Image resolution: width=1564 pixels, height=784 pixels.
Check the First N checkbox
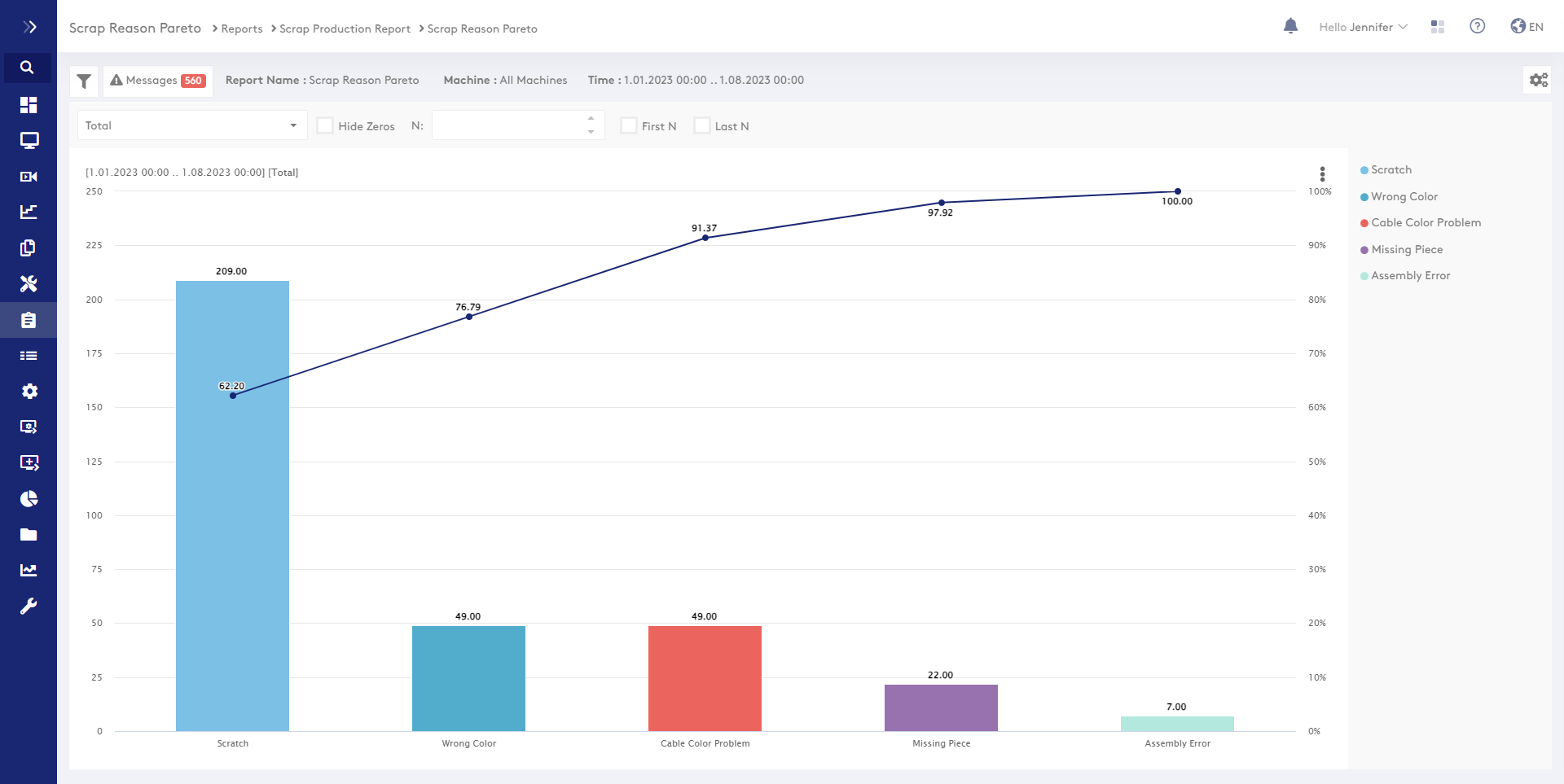pos(628,125)
